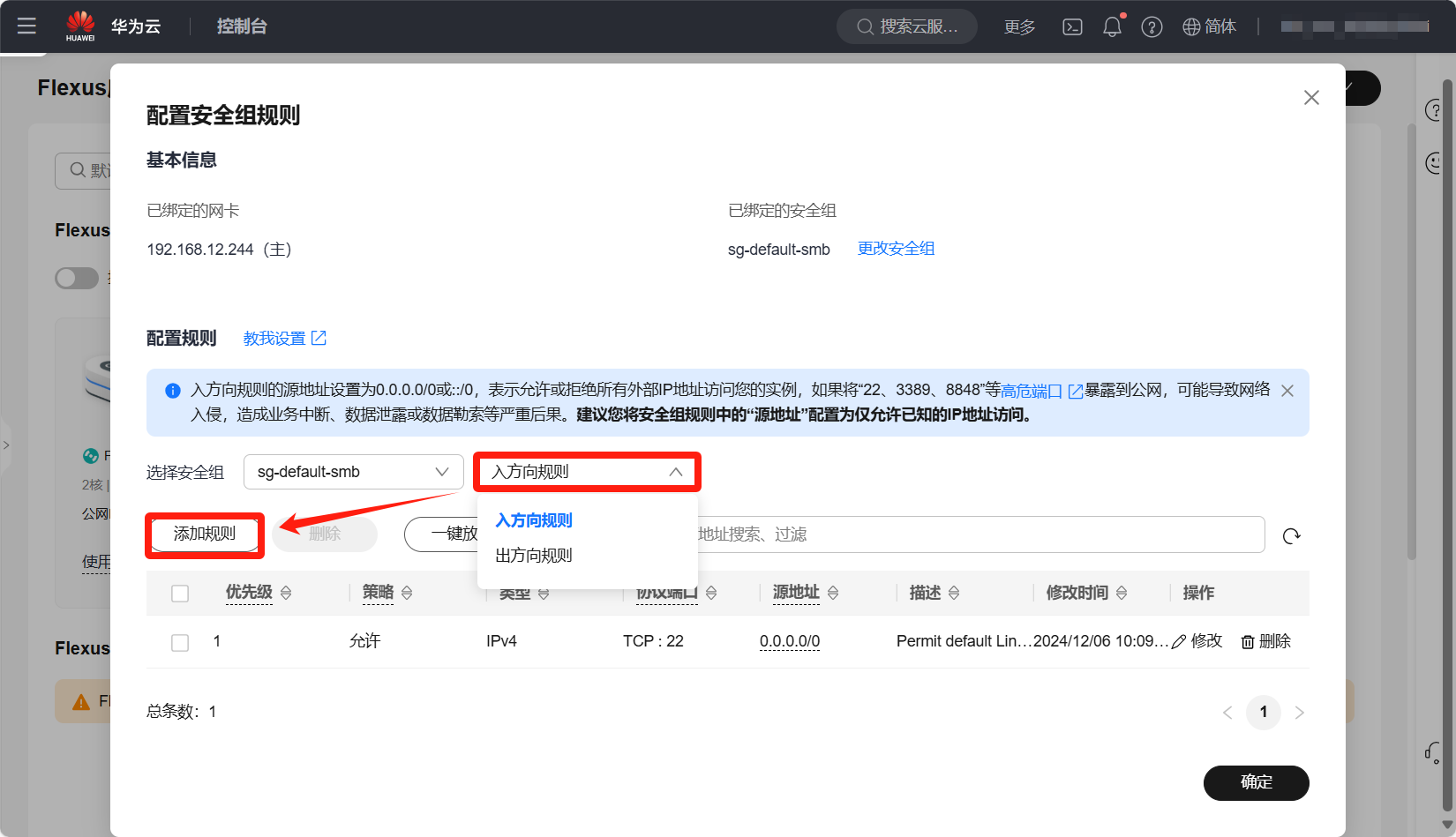Viewport: 1456px width, 837px height.
Task: Open the hamburger navigation menu
Action: coord(26,26)
